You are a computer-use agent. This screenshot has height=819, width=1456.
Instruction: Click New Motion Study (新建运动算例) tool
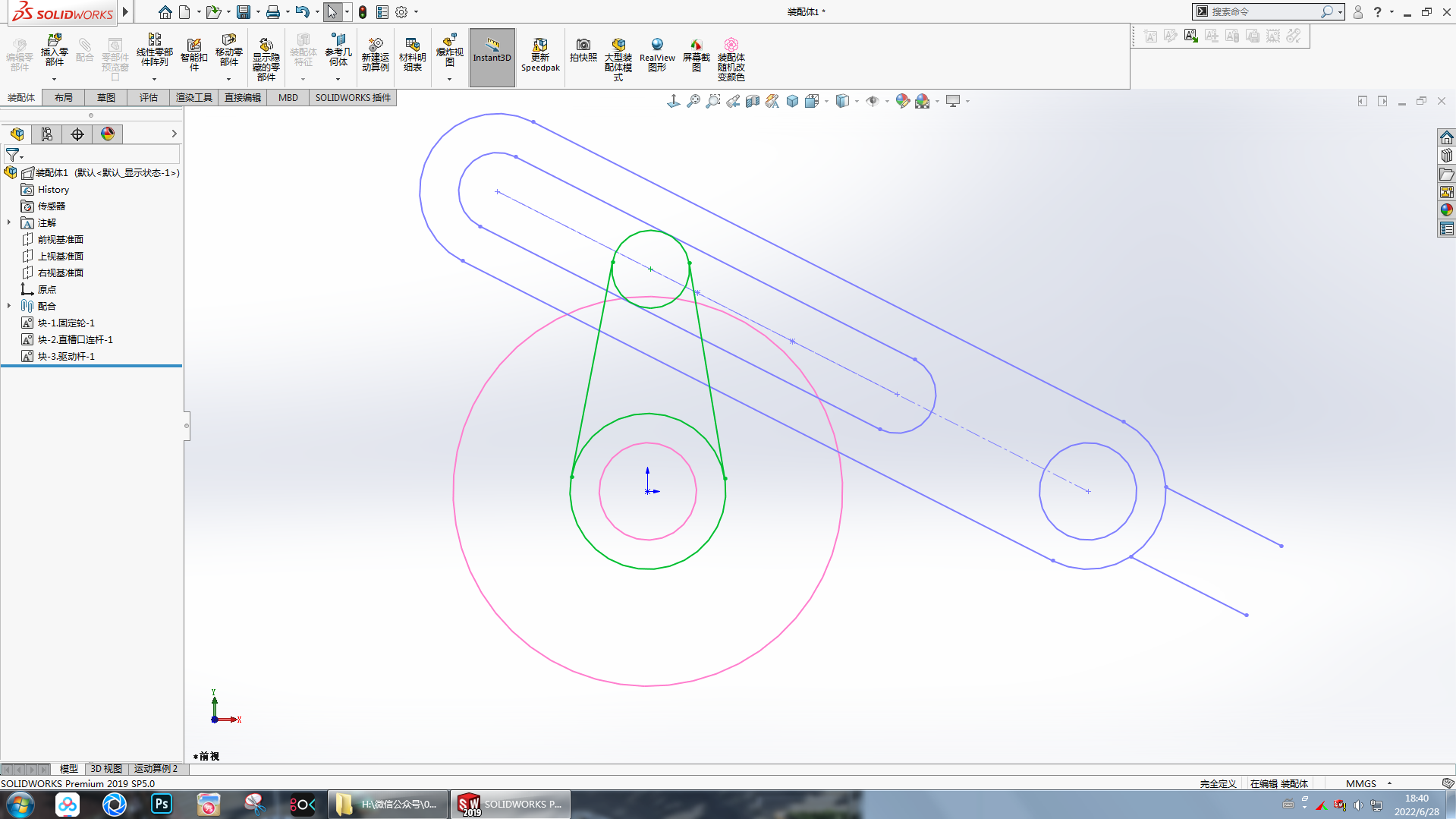[x=376, y=55]
